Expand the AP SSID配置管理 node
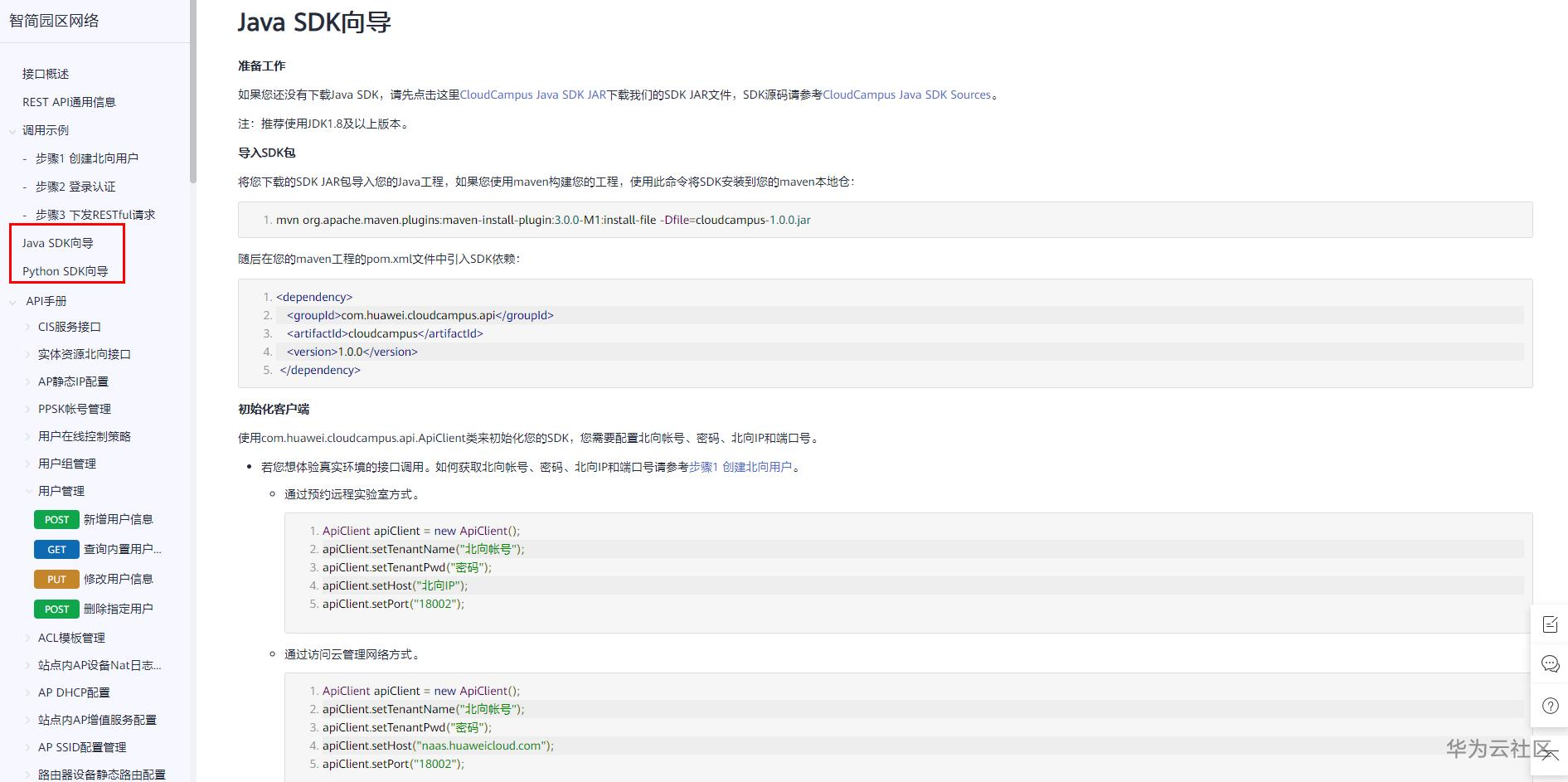The width and height of the screenshot is (1568, 782). coord(27,747)
